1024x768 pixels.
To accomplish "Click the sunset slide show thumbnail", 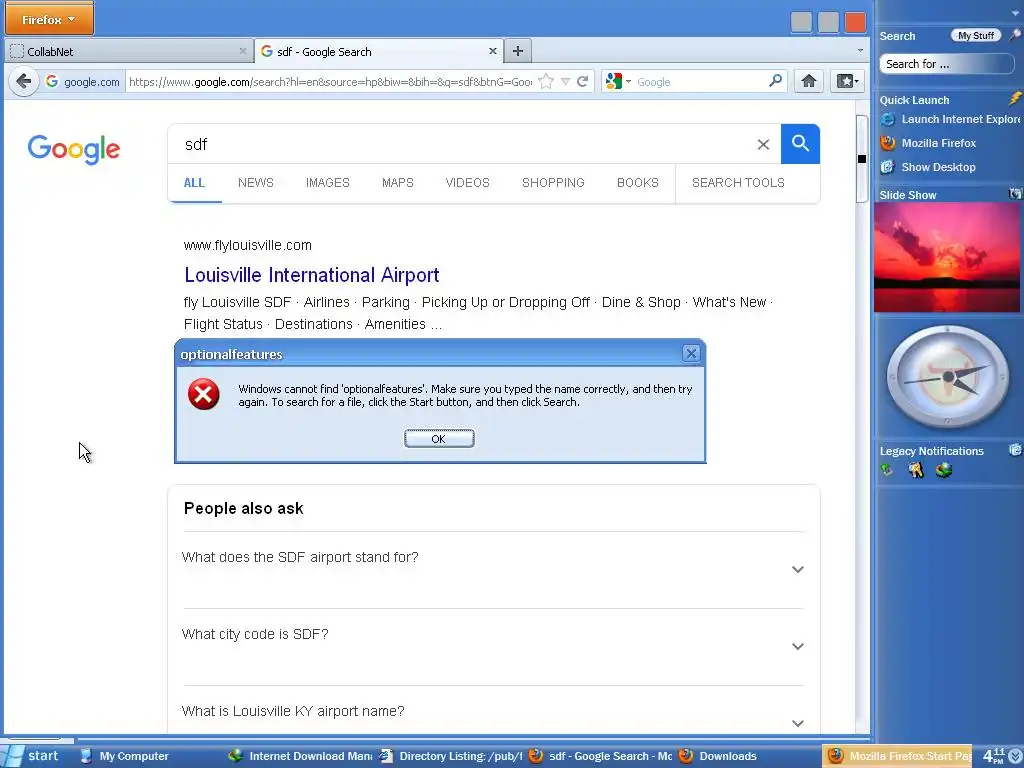I will pos(947,257).
